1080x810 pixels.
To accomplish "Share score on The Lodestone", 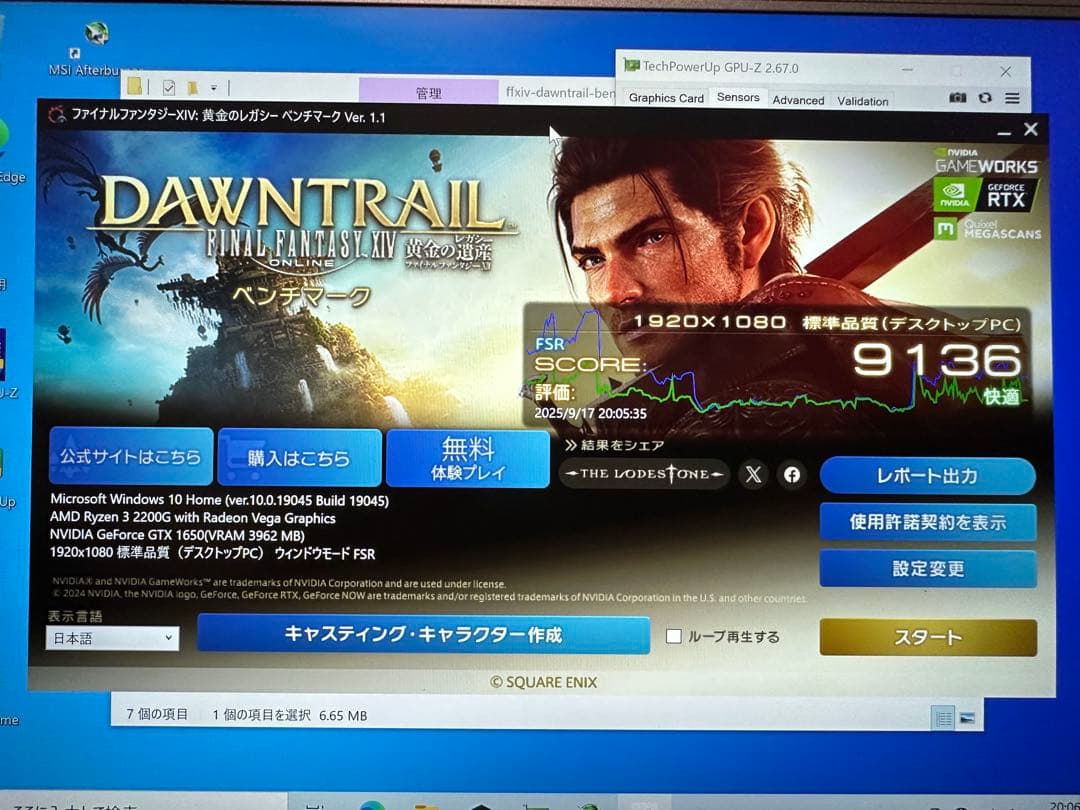I will (644, 476).
